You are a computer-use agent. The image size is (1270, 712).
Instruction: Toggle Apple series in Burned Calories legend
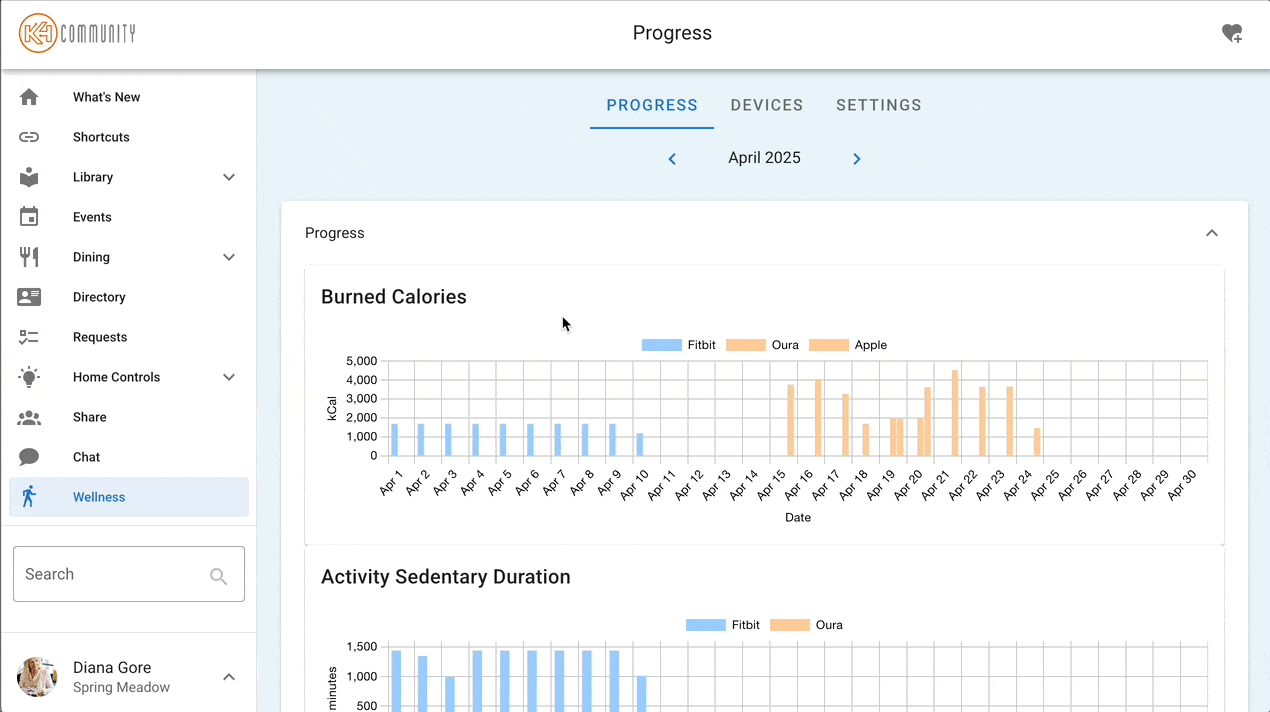tap(848, 345)
